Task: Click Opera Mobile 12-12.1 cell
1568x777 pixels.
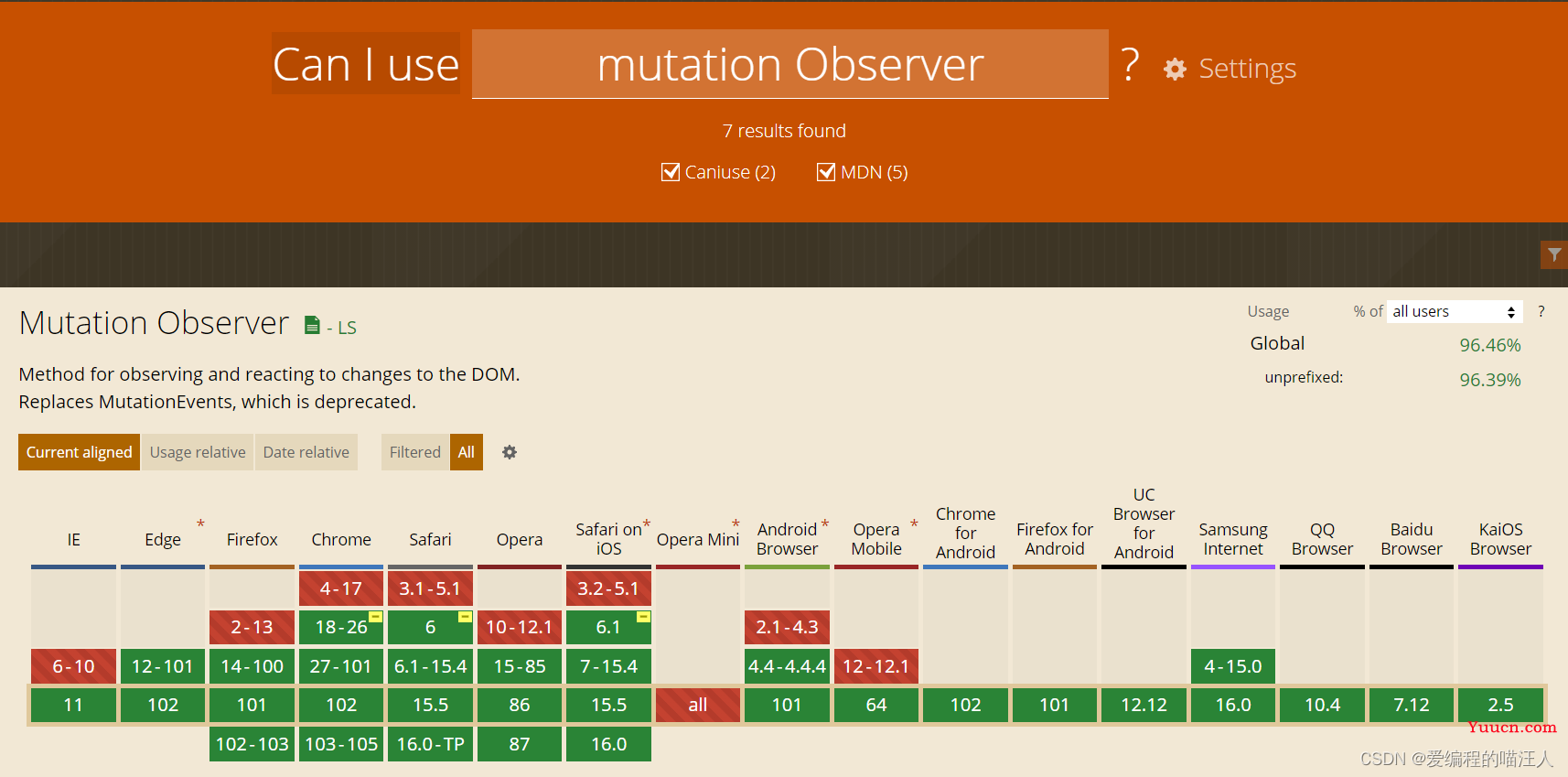Action: (x=876, y=666)
